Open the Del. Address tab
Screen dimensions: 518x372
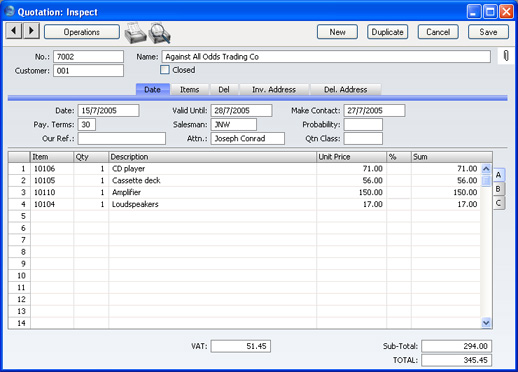346,89
